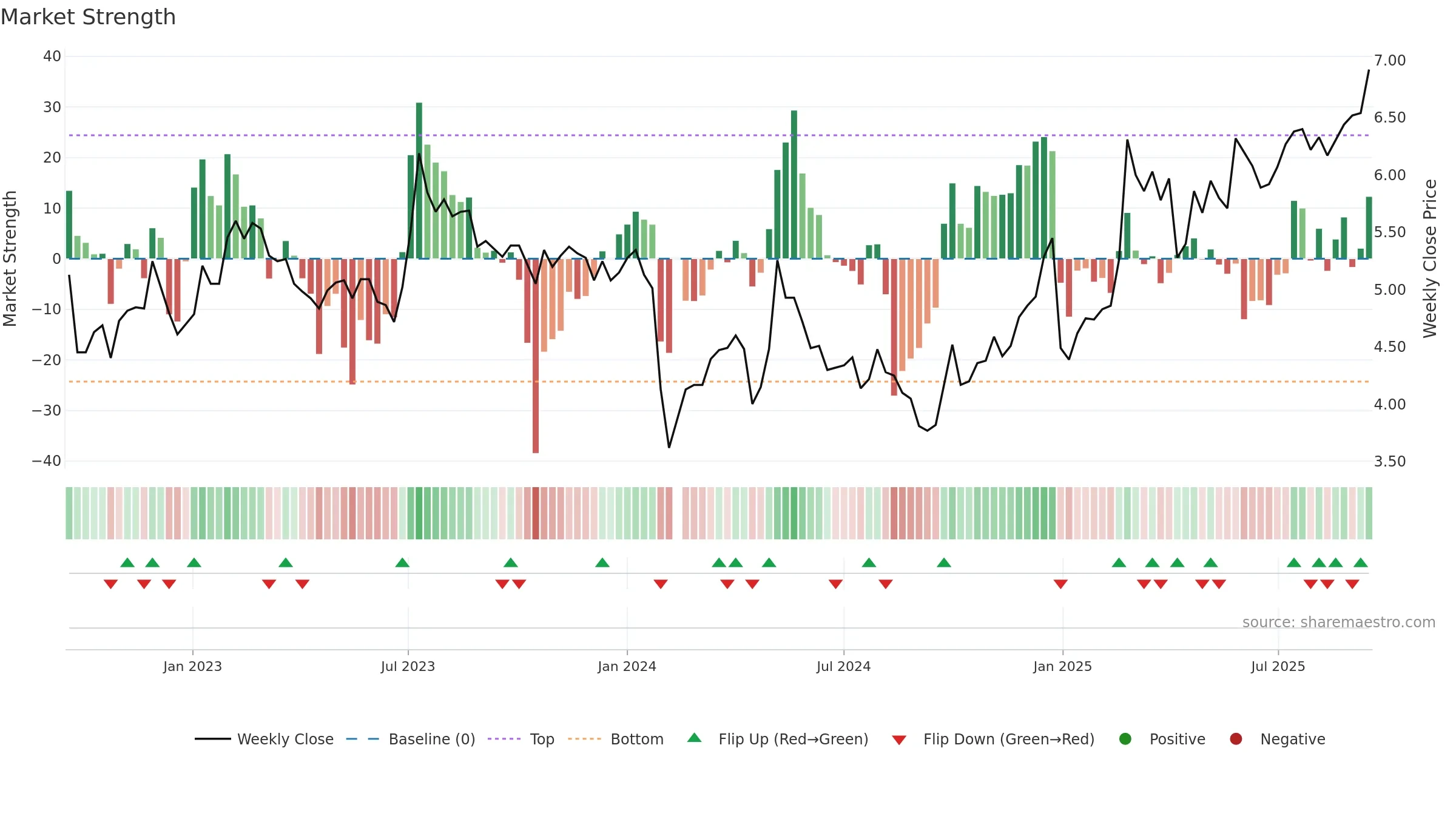Click the red Flip Down legend triangle icon

(899, 740)
